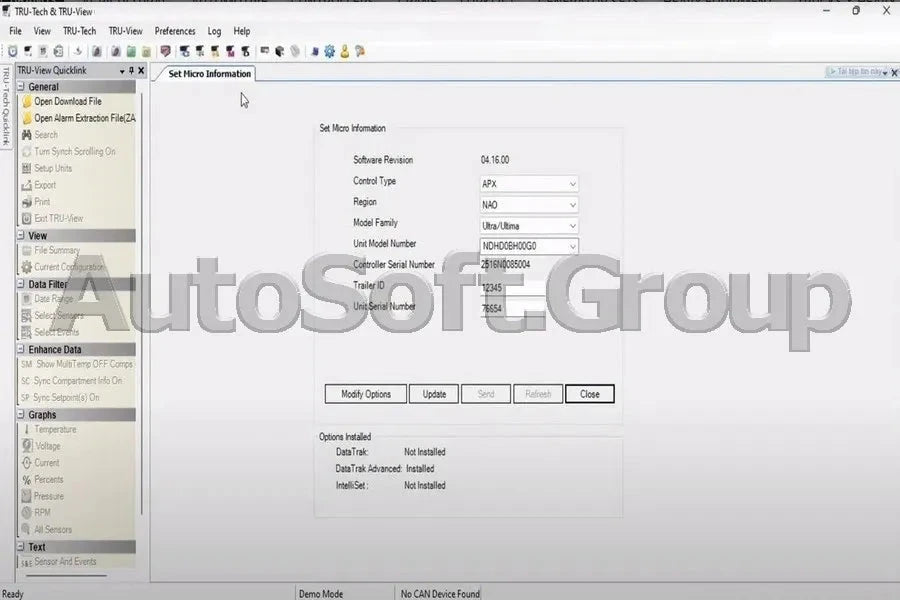This screenshot has height=600, width=900.
Task: Open the Voltage graph
Action: pyautogui.click(x=47, y=446)
